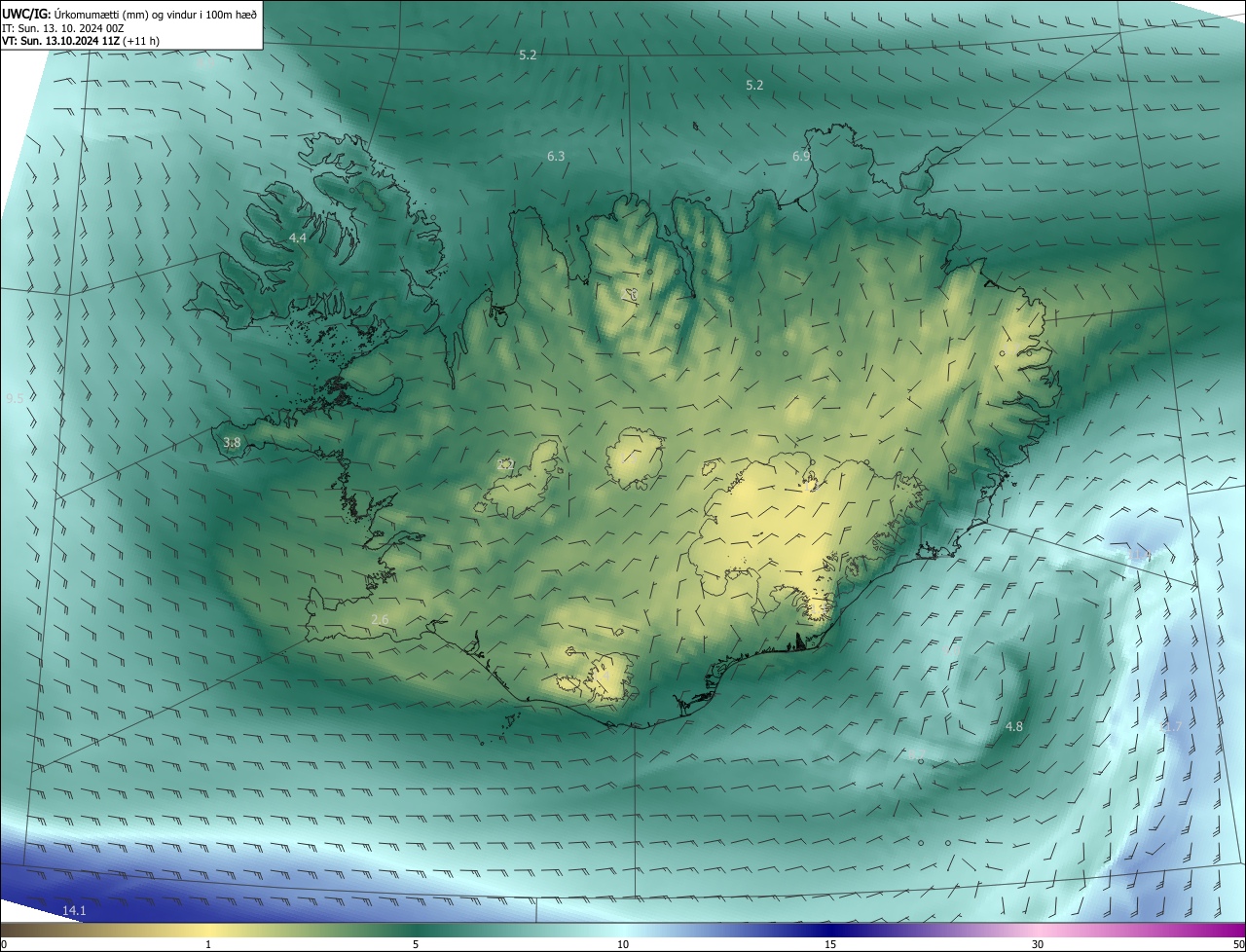
Task: Click the "10" tick label on the color scale
Action: [x=623, y=945]
